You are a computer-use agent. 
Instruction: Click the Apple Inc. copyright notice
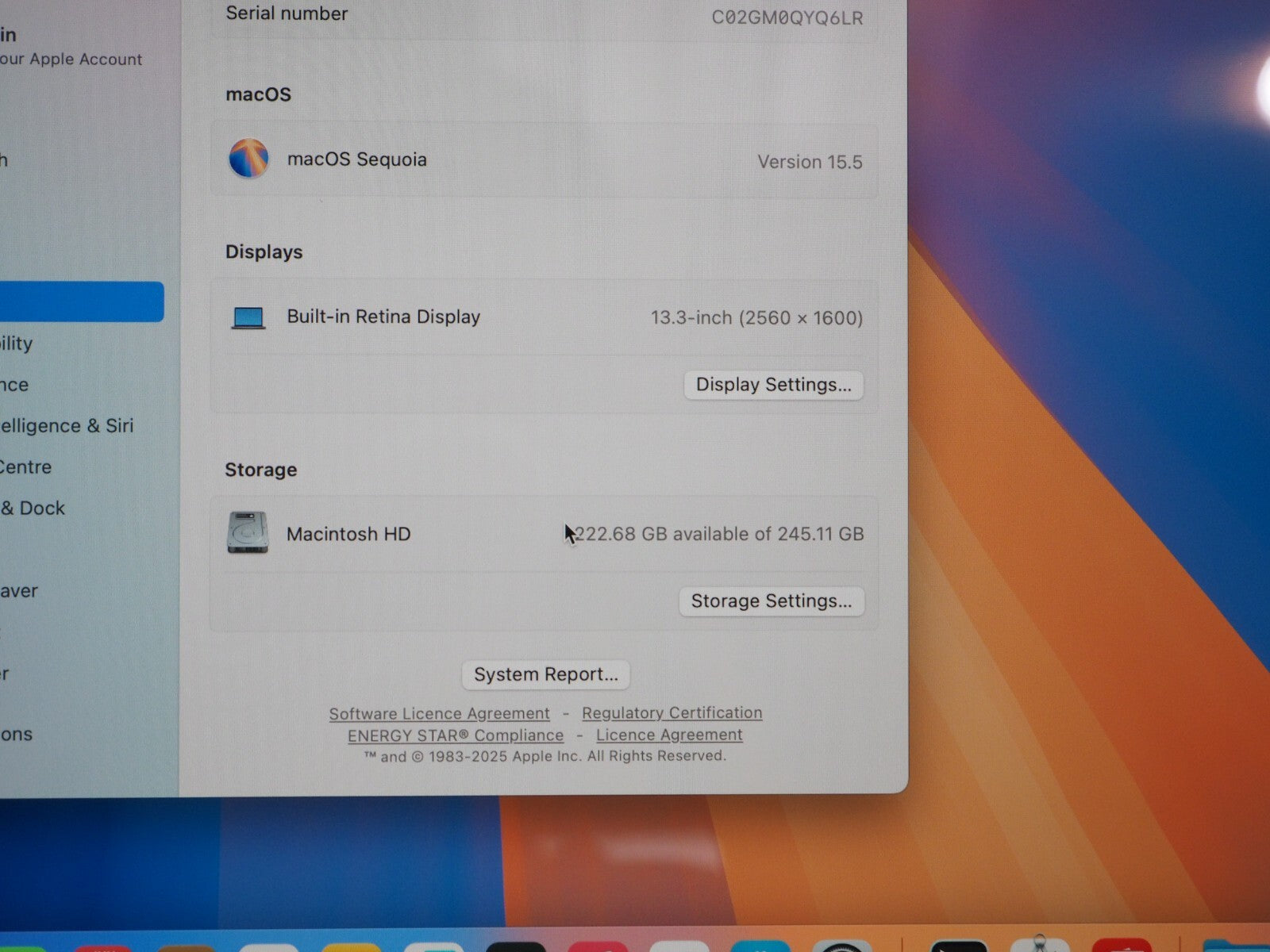[x=545, y=756]
